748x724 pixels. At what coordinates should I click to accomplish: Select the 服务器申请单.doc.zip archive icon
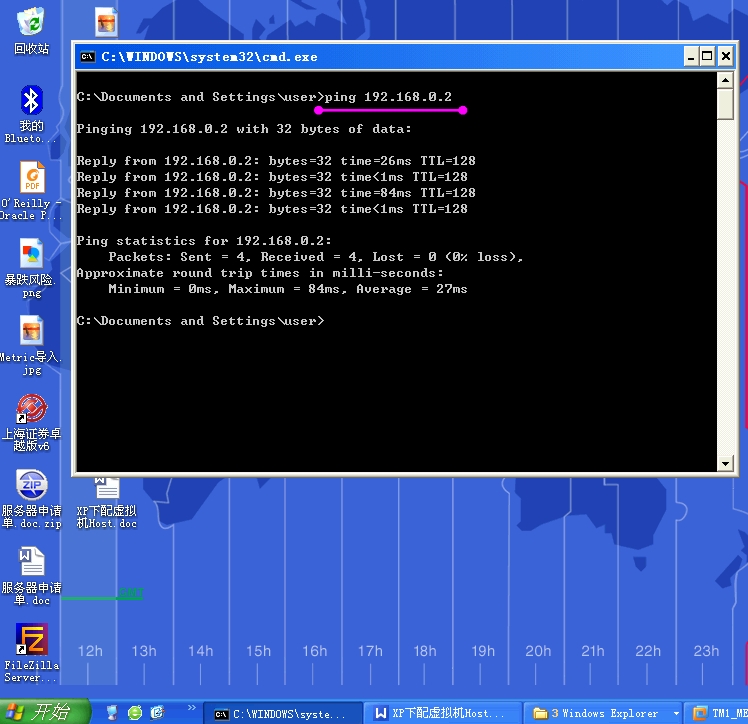point(31,499)
